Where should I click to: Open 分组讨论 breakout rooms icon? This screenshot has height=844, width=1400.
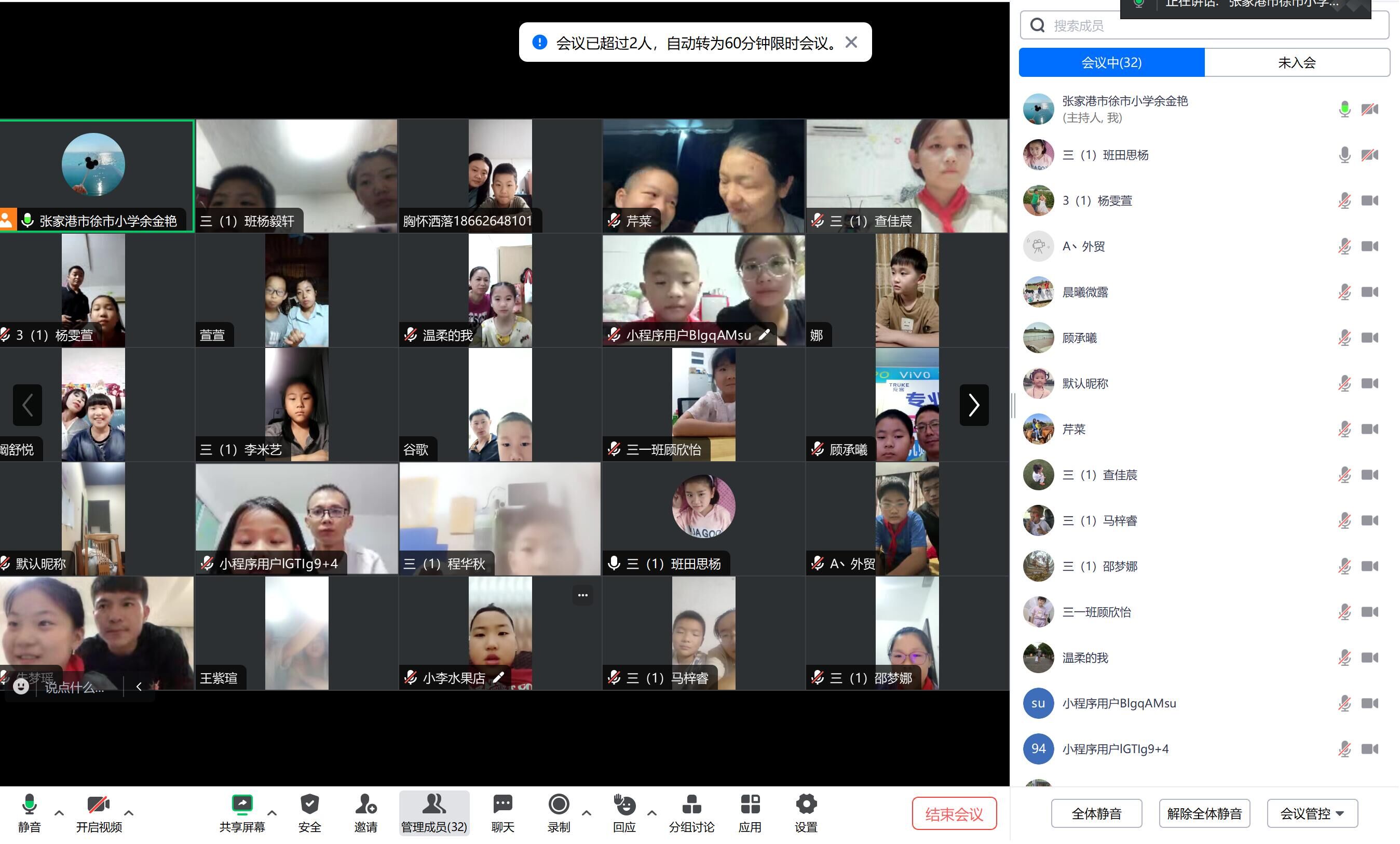[x=691, y=805]
